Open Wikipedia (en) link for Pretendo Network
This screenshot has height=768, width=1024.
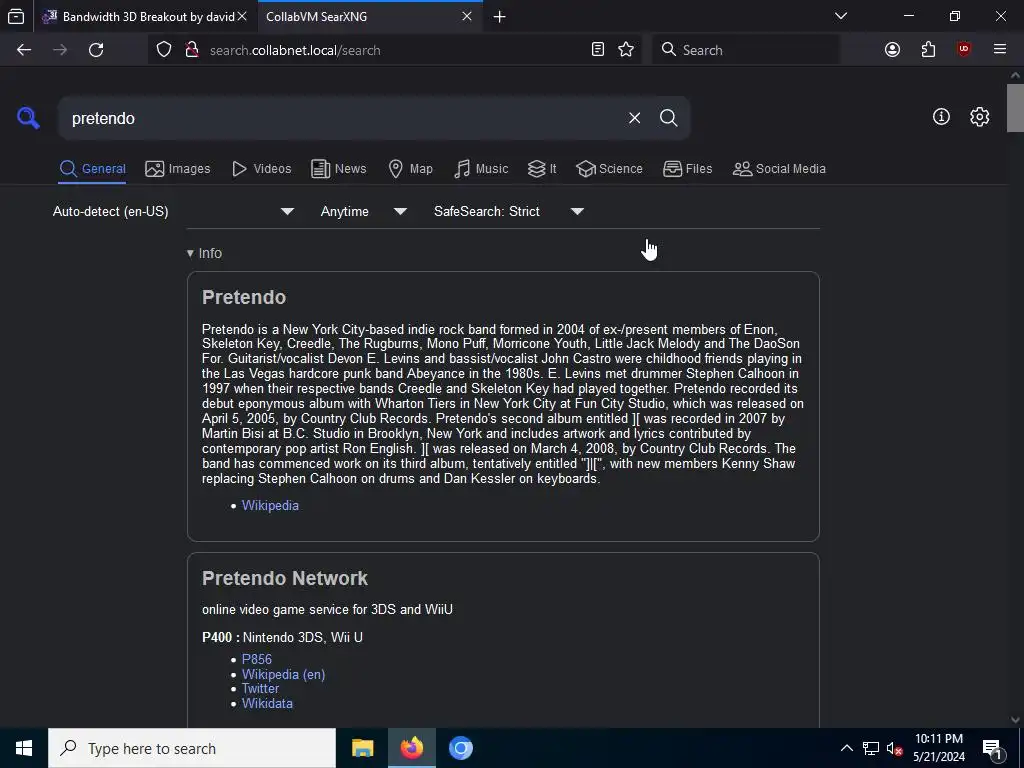click(283, 674)
